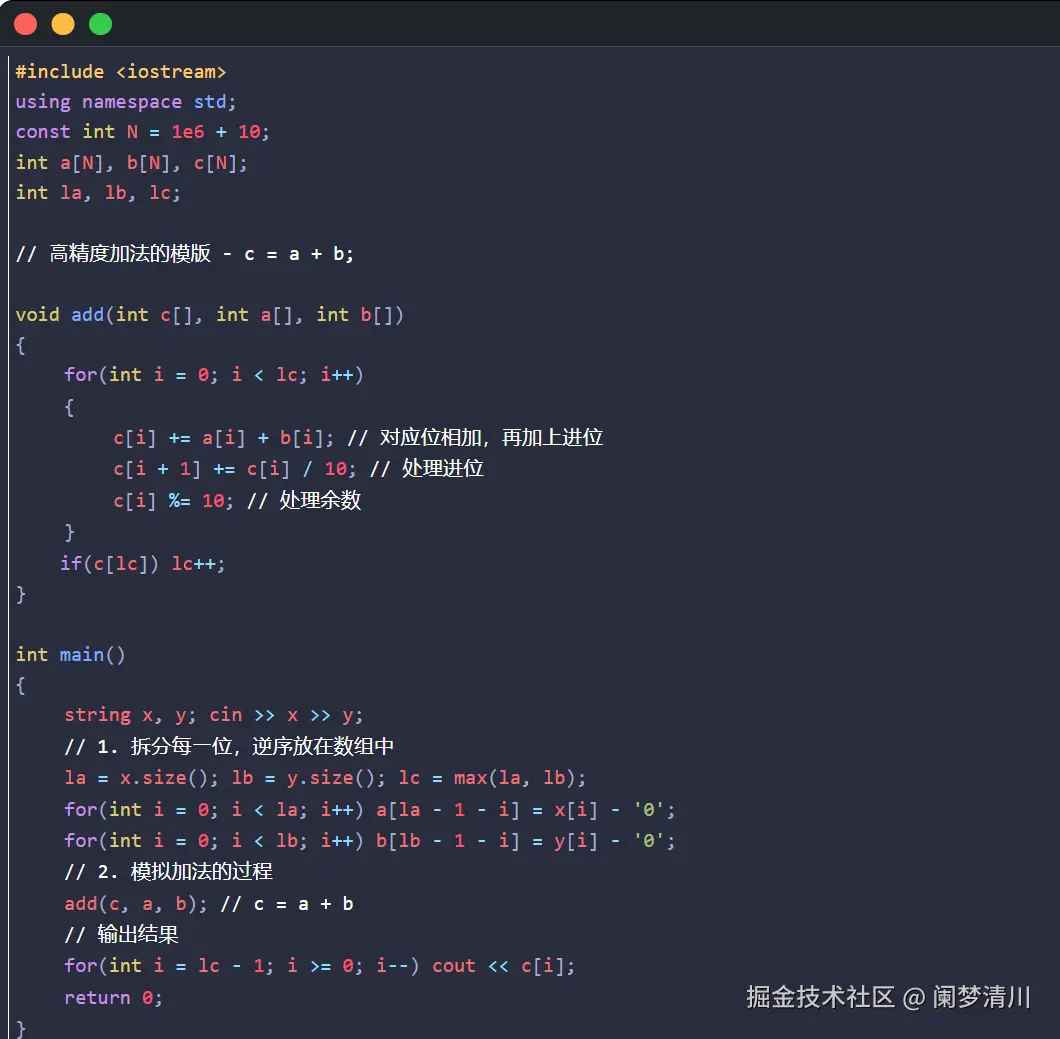
Task: Click the 'void add(int c[], int a[], int b[])' line
Action: coord(210,315)
